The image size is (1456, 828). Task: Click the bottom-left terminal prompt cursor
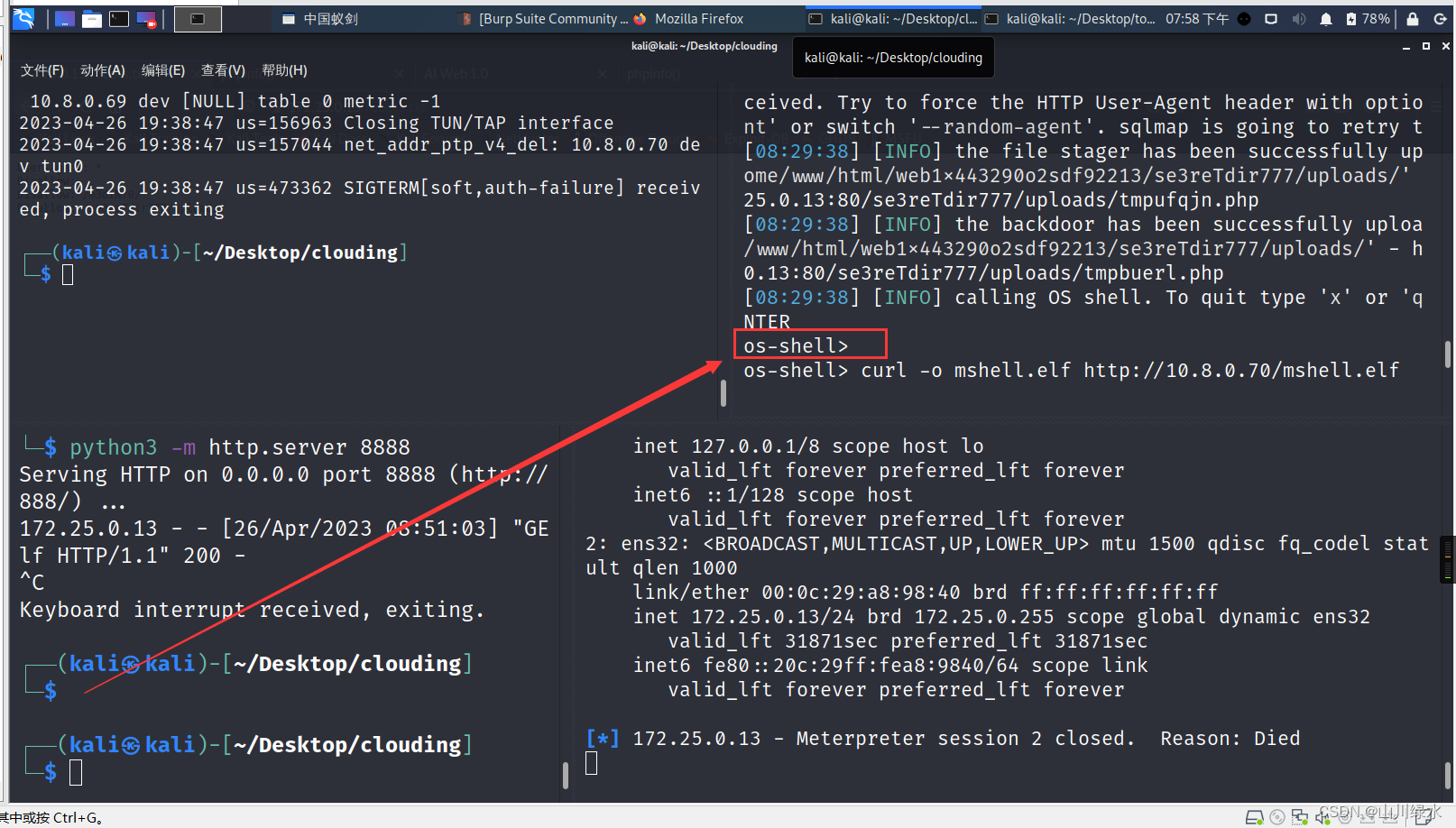pyautogui.click(x=76, y=772)
